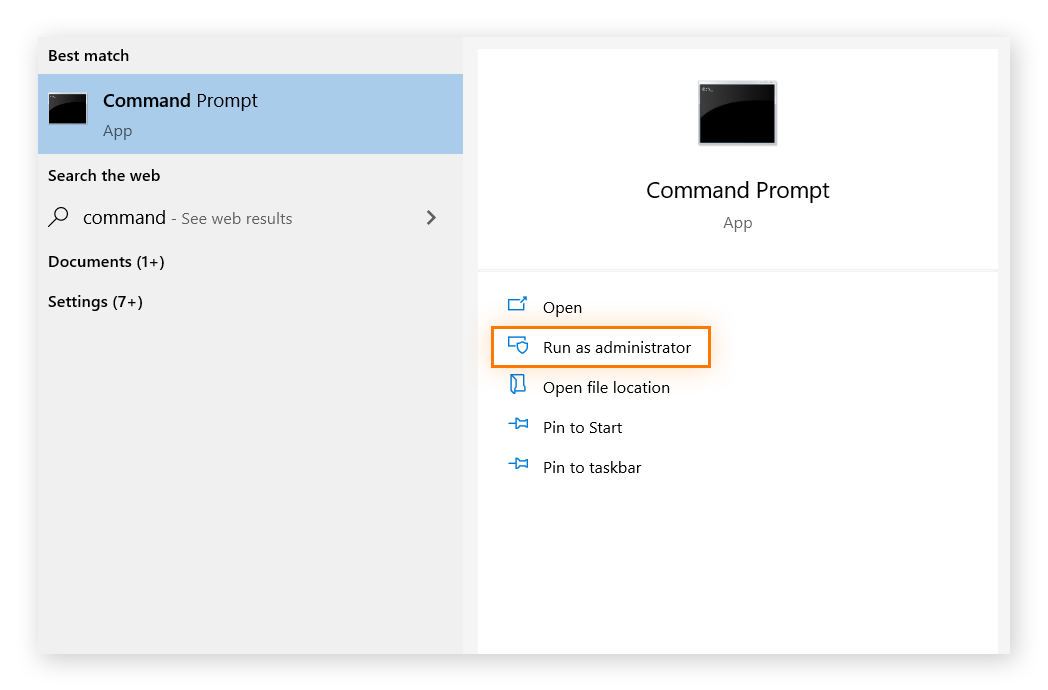Click the App label under Command Prompt
This screenshot has width=1048, height=690.
pyautogui.click(x=737, y=222)
